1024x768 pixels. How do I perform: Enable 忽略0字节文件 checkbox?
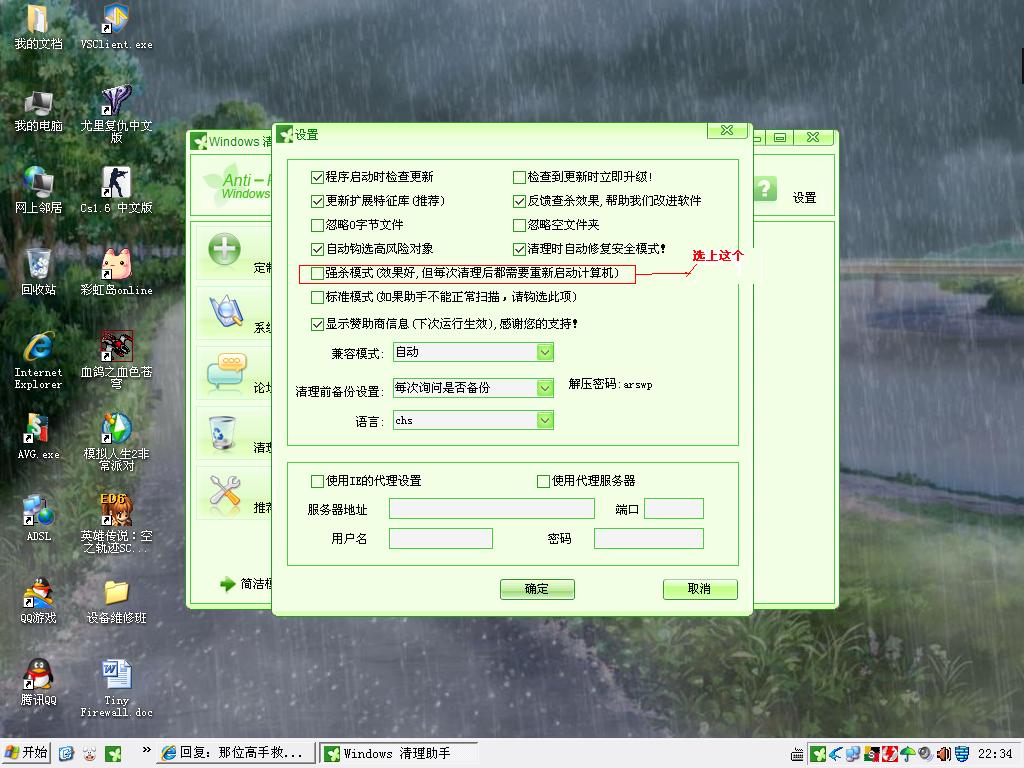click(317, 225)
